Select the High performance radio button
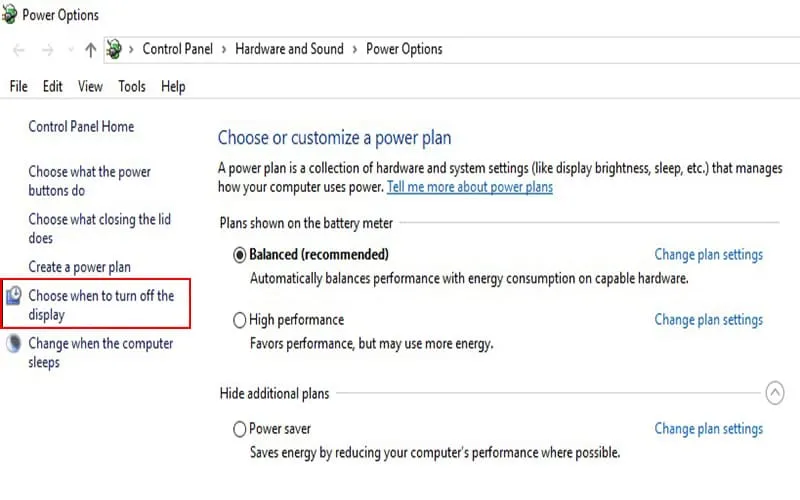This screenshot has height=500, width=800. point(239,321)
